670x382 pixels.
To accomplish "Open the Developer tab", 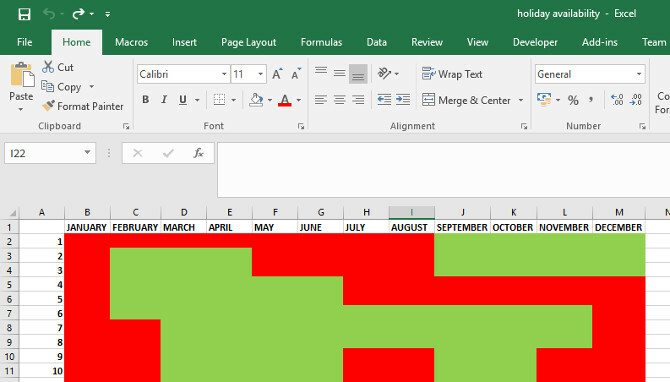I will 535,42.
